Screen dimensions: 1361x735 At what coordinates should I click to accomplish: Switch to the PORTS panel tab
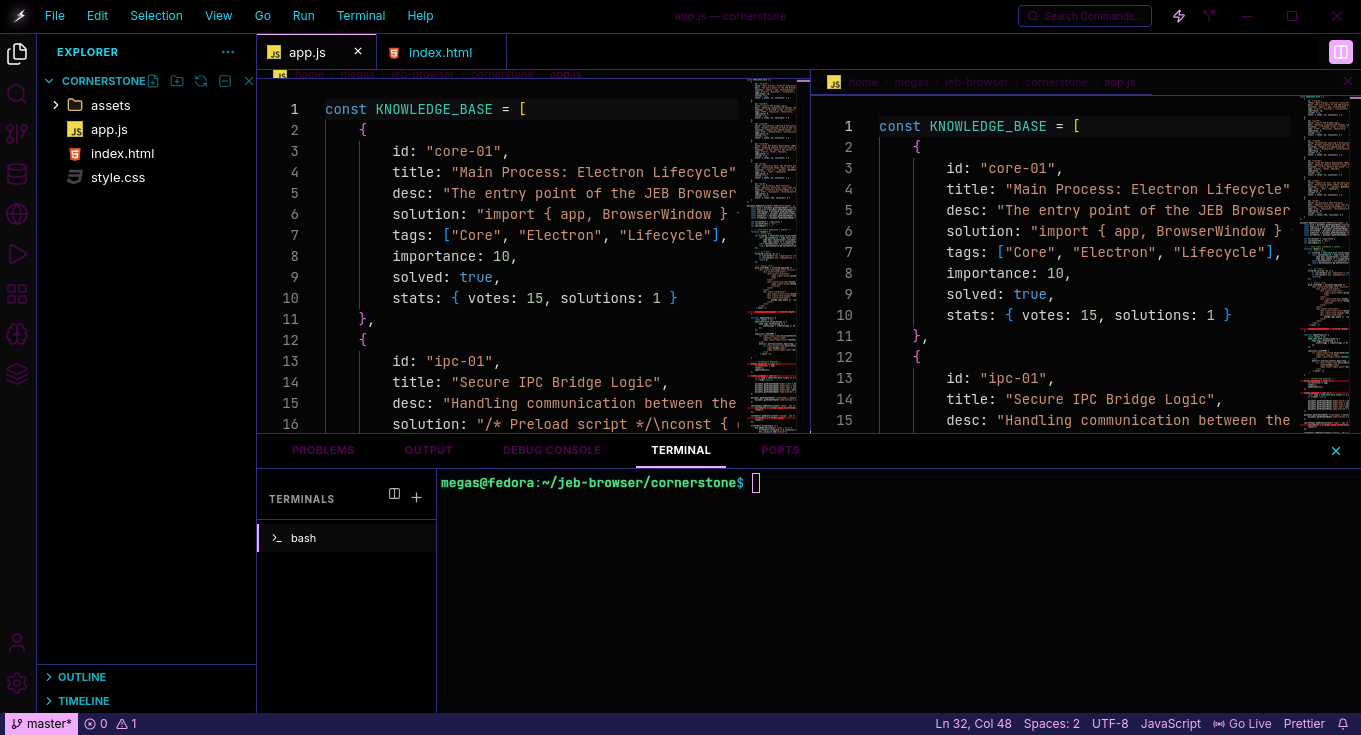780,450
